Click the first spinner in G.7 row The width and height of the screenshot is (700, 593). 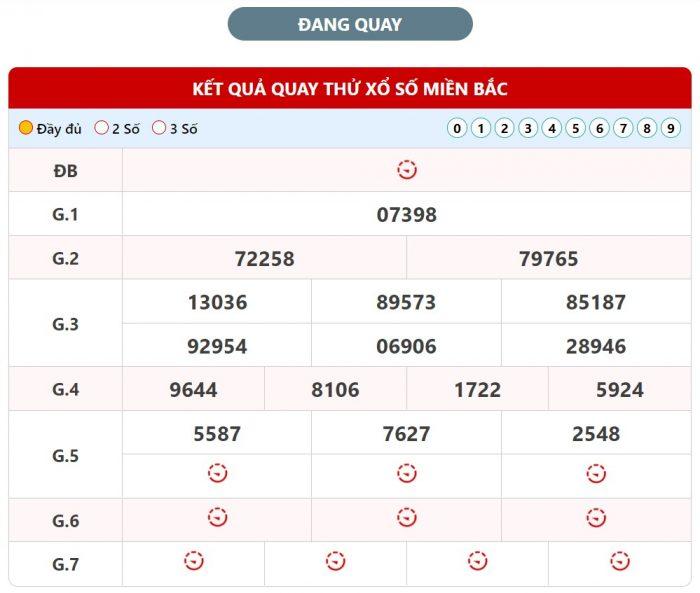coord(194,561)
